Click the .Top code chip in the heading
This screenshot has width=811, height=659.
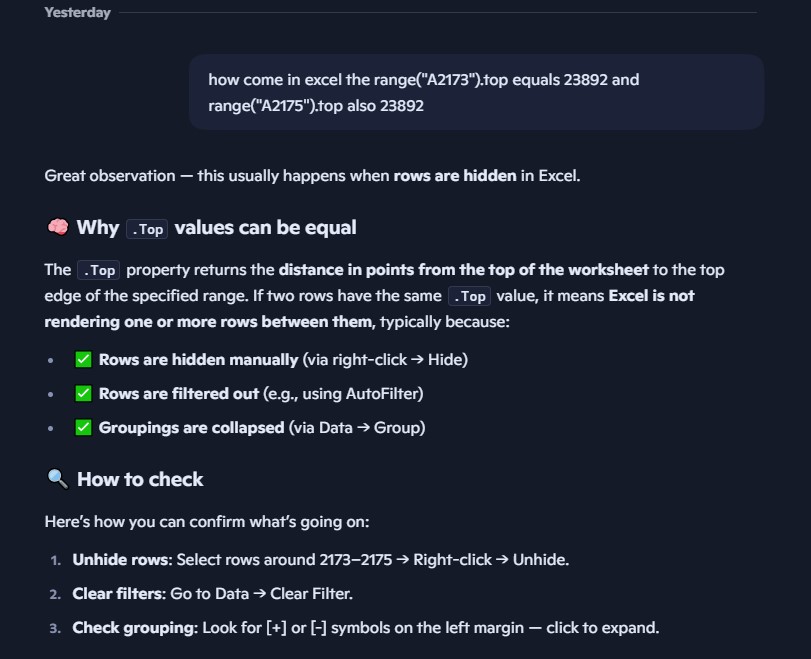pos(146,229)
